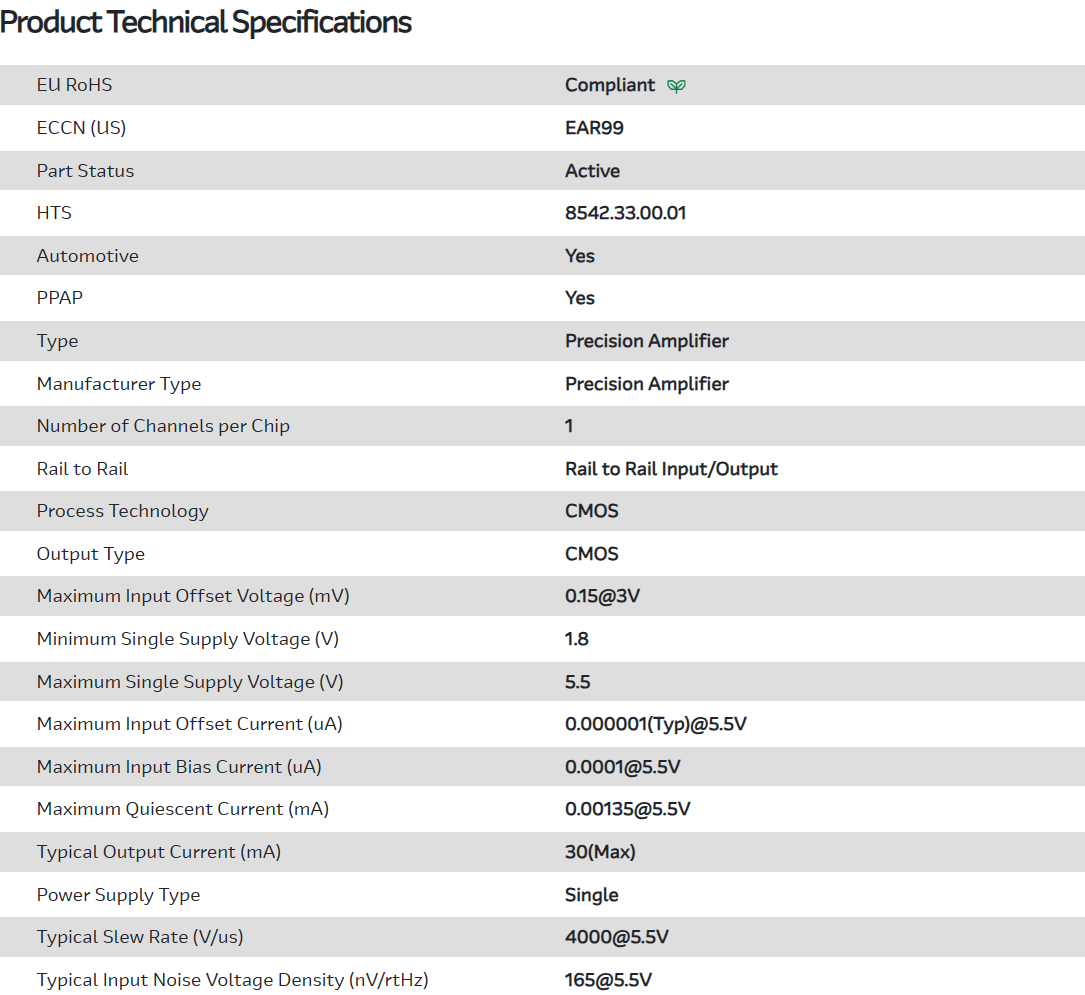
Task: Click the Manufacturer Type row label
Action: [x=119, y=384]
